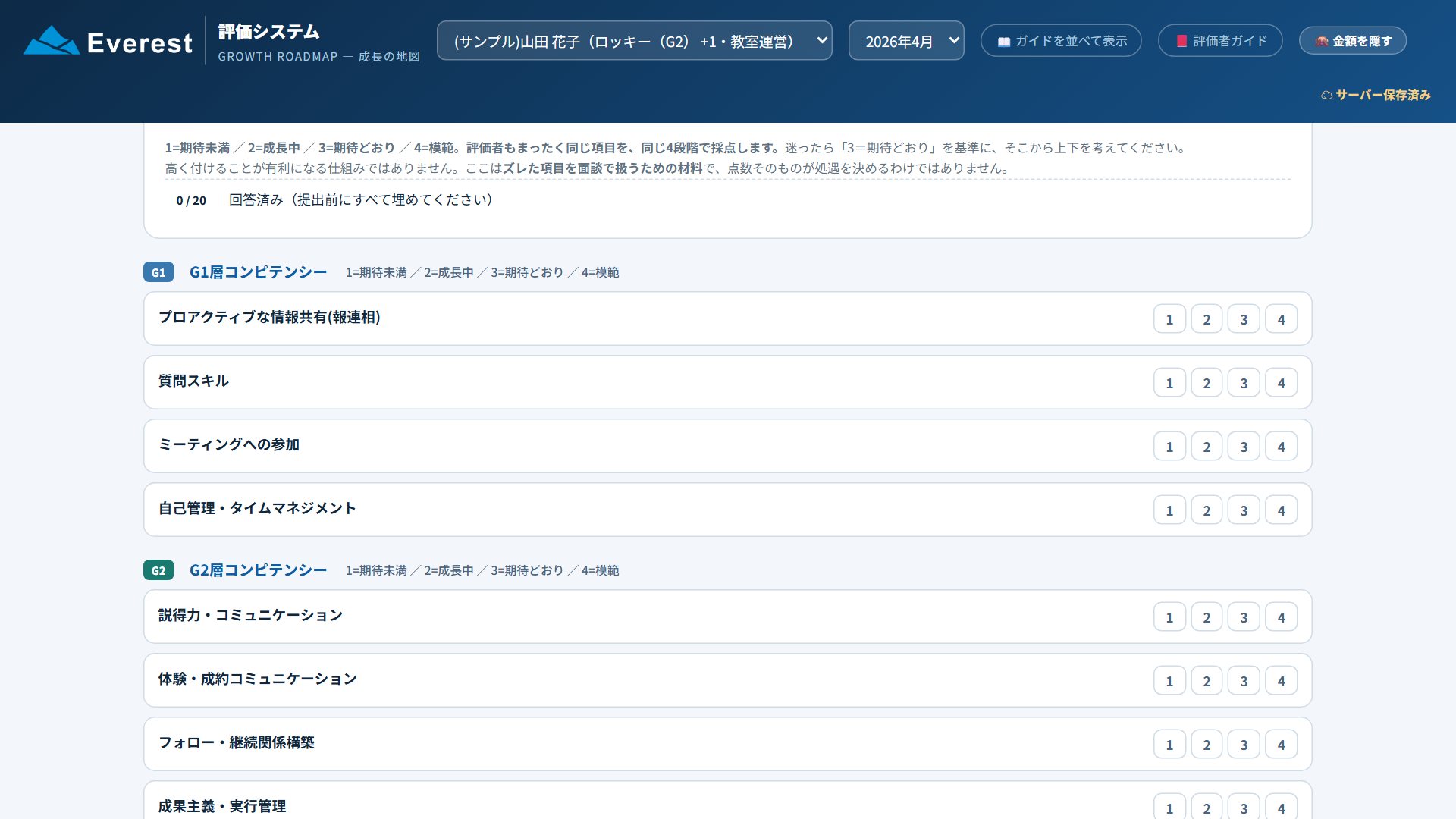Click the 0 / 20 answered counter

coord(191,200)
